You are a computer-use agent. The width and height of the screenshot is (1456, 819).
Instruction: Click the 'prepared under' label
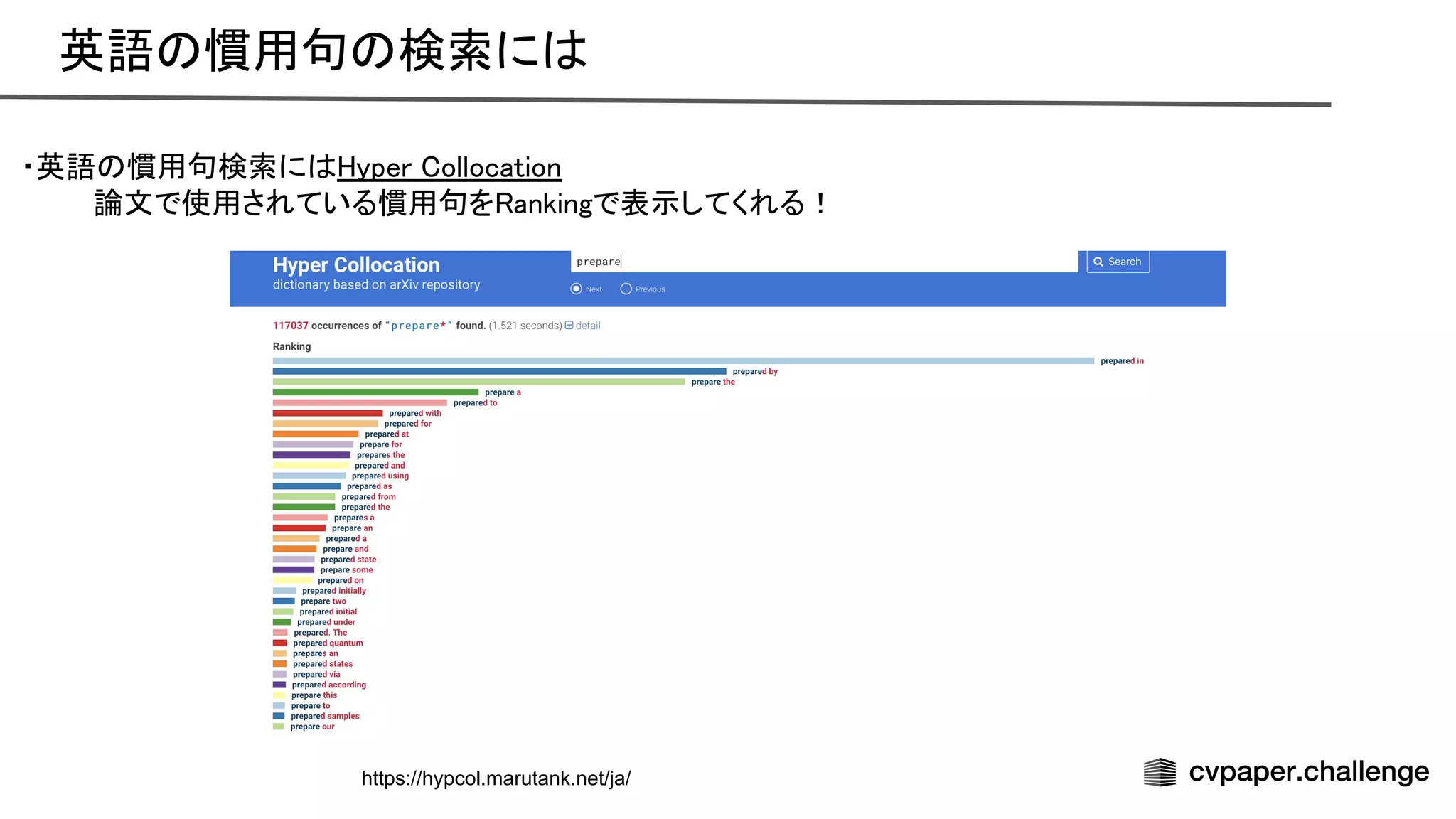[x=326, y=622]
